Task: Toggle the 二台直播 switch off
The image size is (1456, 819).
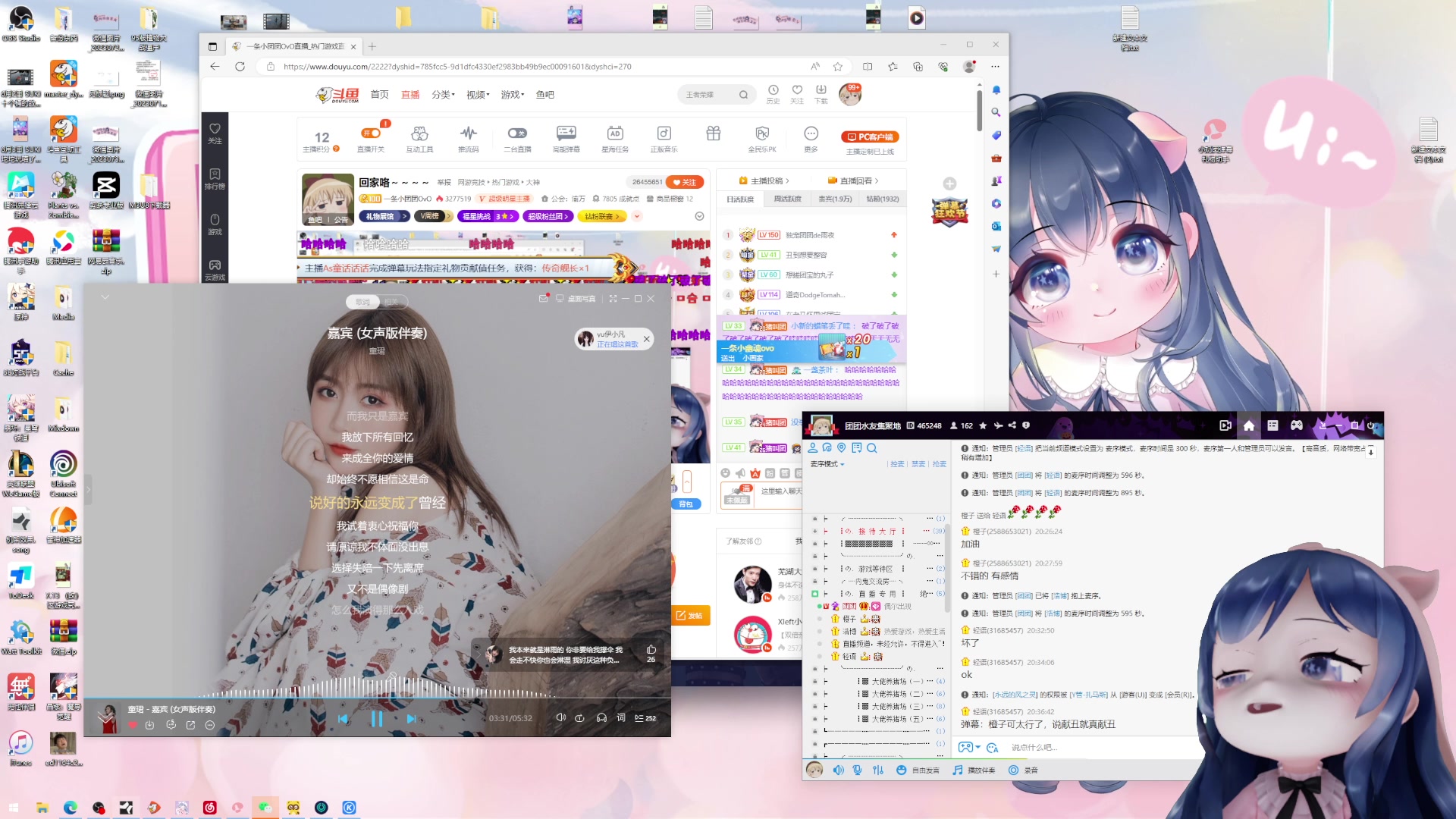Action: click(x=516, y=132)
